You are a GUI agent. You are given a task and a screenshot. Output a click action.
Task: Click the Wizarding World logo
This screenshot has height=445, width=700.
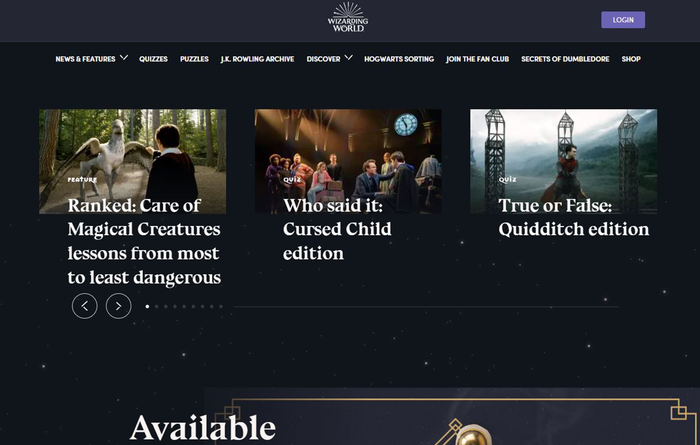pyautogui.click(x=348, y=17)
